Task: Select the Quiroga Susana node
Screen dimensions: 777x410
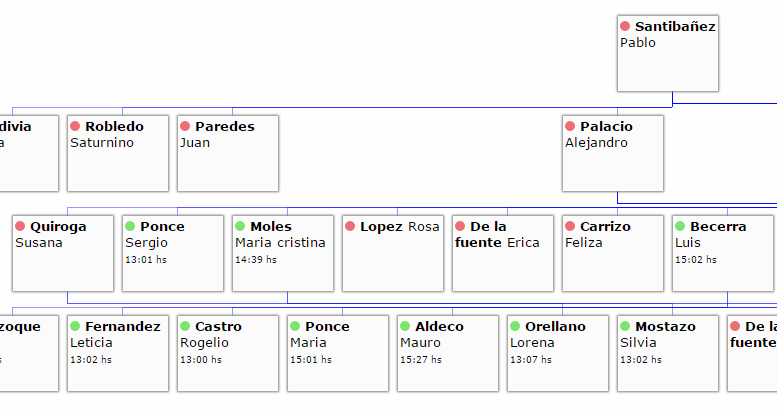Action: click(63, 253)
